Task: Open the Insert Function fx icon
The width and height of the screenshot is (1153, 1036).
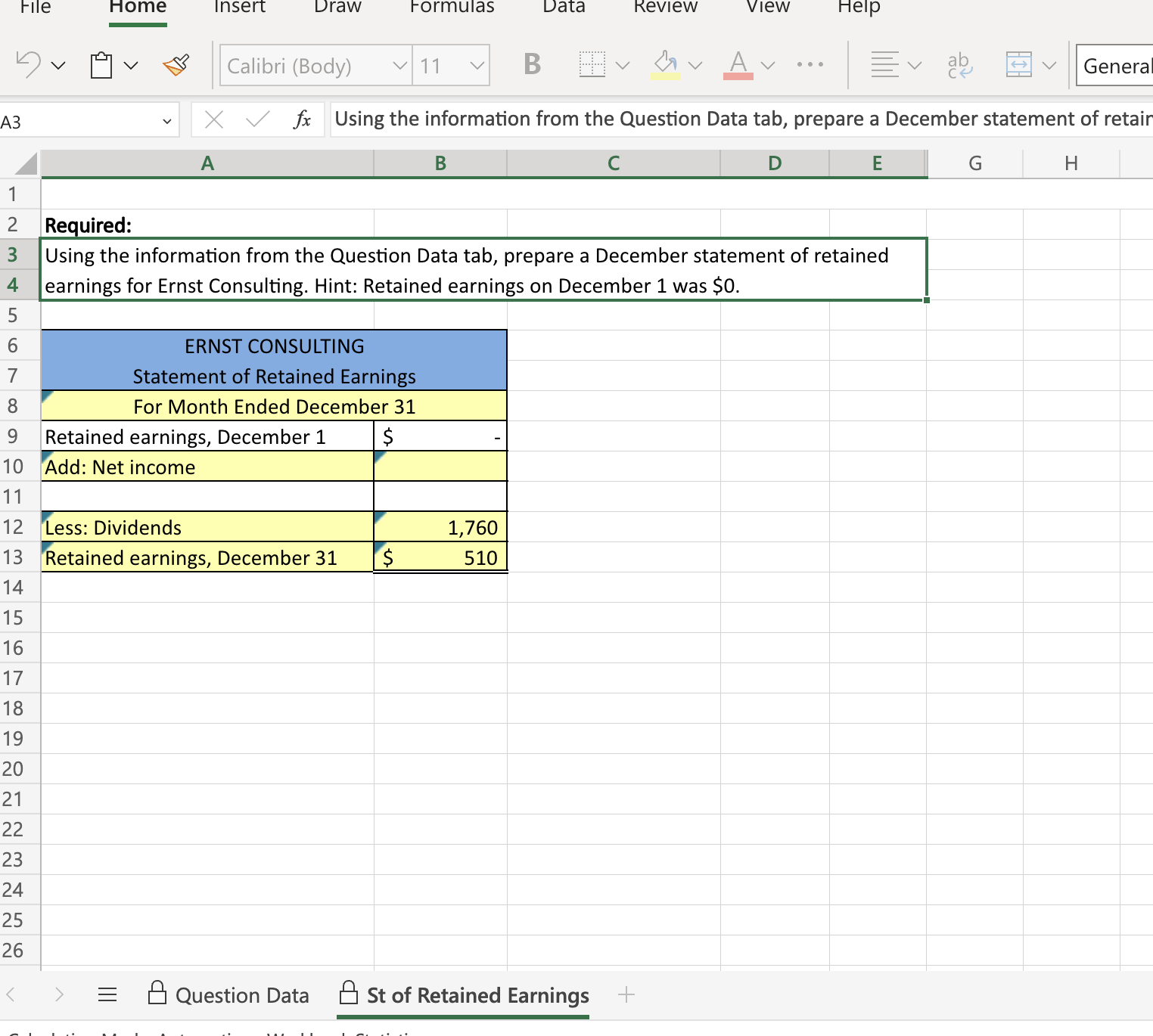Action: coord(303,119)
